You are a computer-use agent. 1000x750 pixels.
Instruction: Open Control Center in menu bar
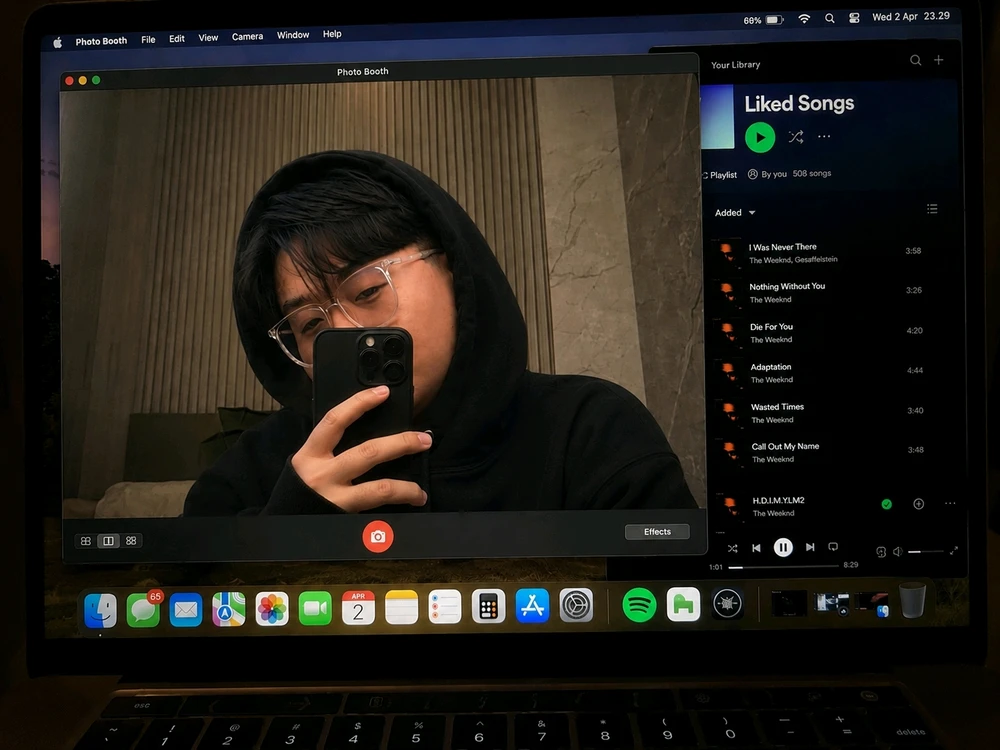coord(854,18)
